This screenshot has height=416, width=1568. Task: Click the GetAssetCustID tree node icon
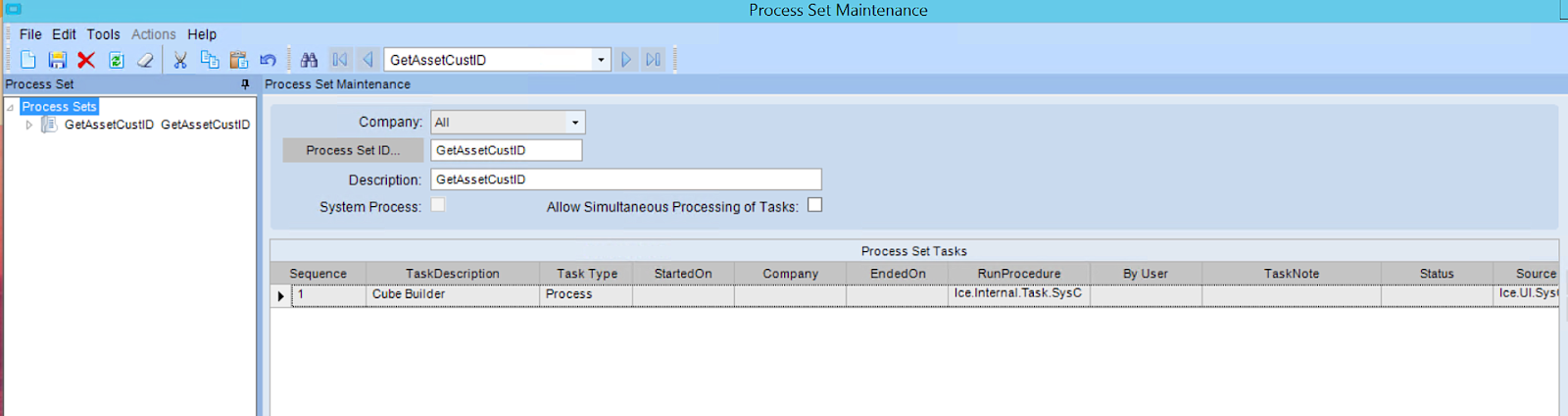(49, 125)
